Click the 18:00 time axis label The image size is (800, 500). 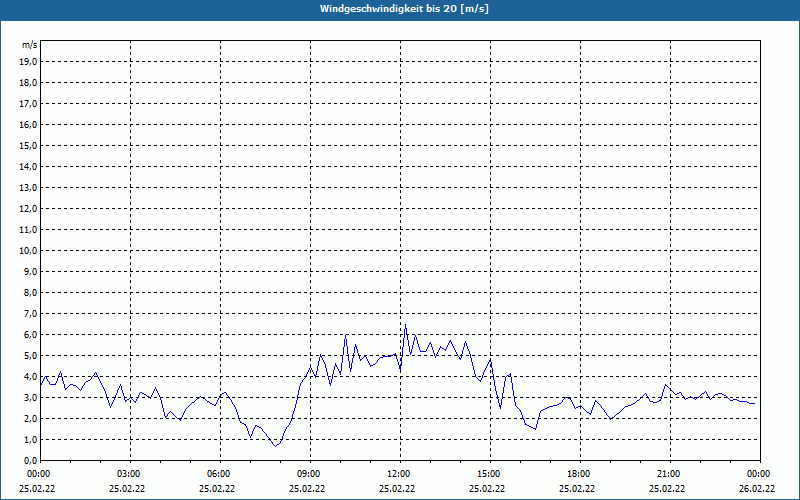pos(578,474)
